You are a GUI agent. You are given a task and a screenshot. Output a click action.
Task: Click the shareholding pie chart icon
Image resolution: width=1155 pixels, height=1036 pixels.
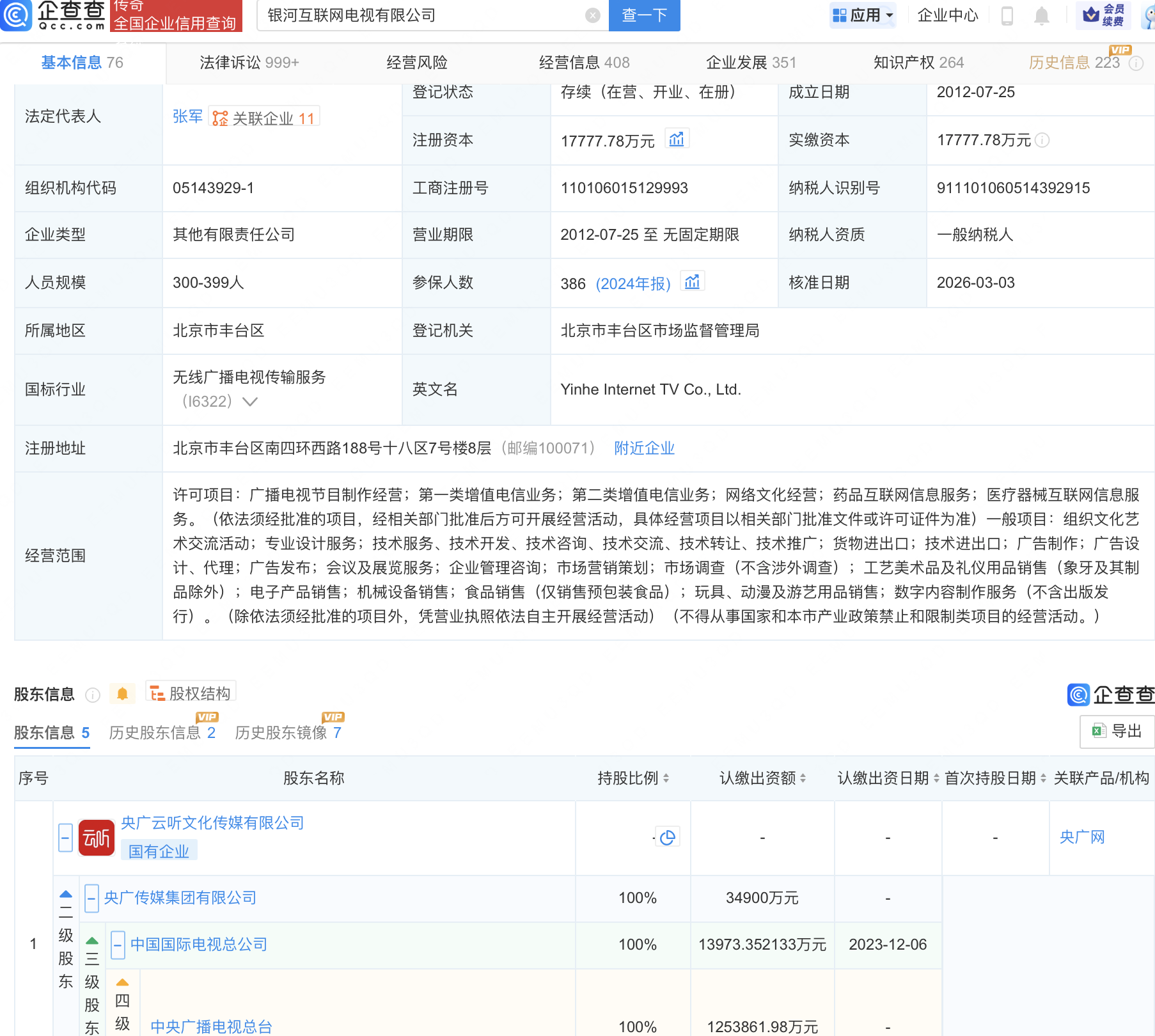click(667, 837)
